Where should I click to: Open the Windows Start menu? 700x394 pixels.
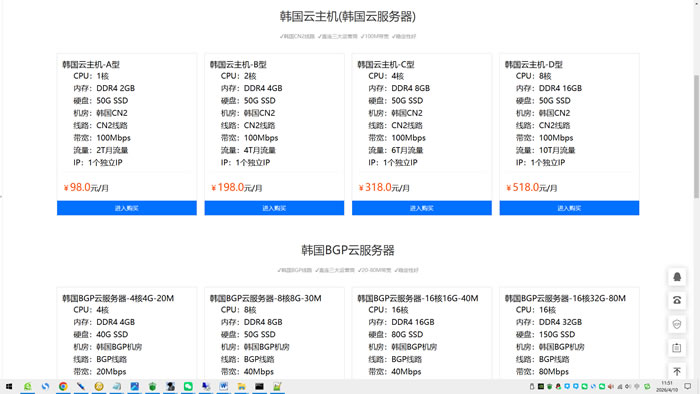[9, 386]
